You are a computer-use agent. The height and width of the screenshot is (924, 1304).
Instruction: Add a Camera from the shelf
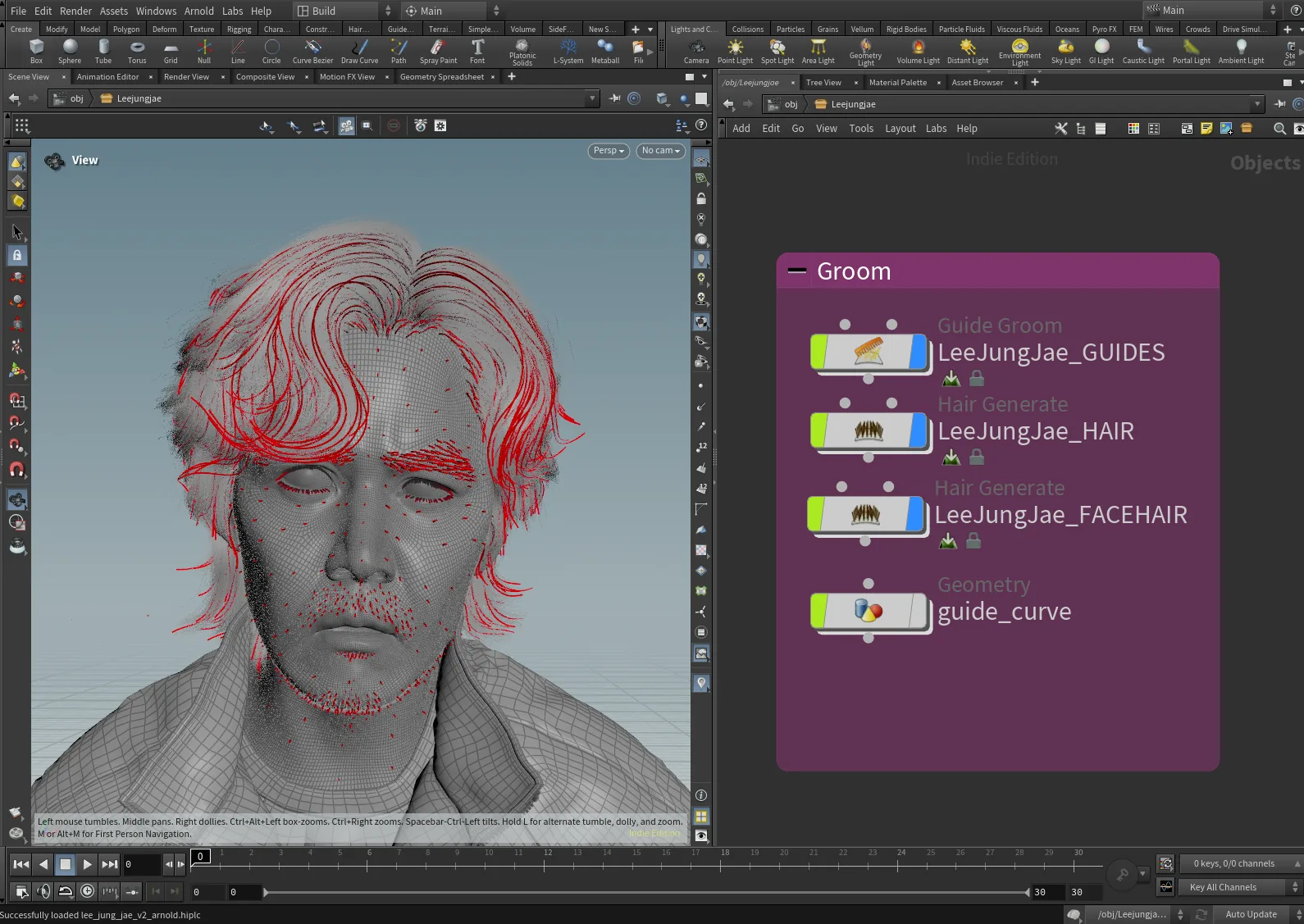696,51
